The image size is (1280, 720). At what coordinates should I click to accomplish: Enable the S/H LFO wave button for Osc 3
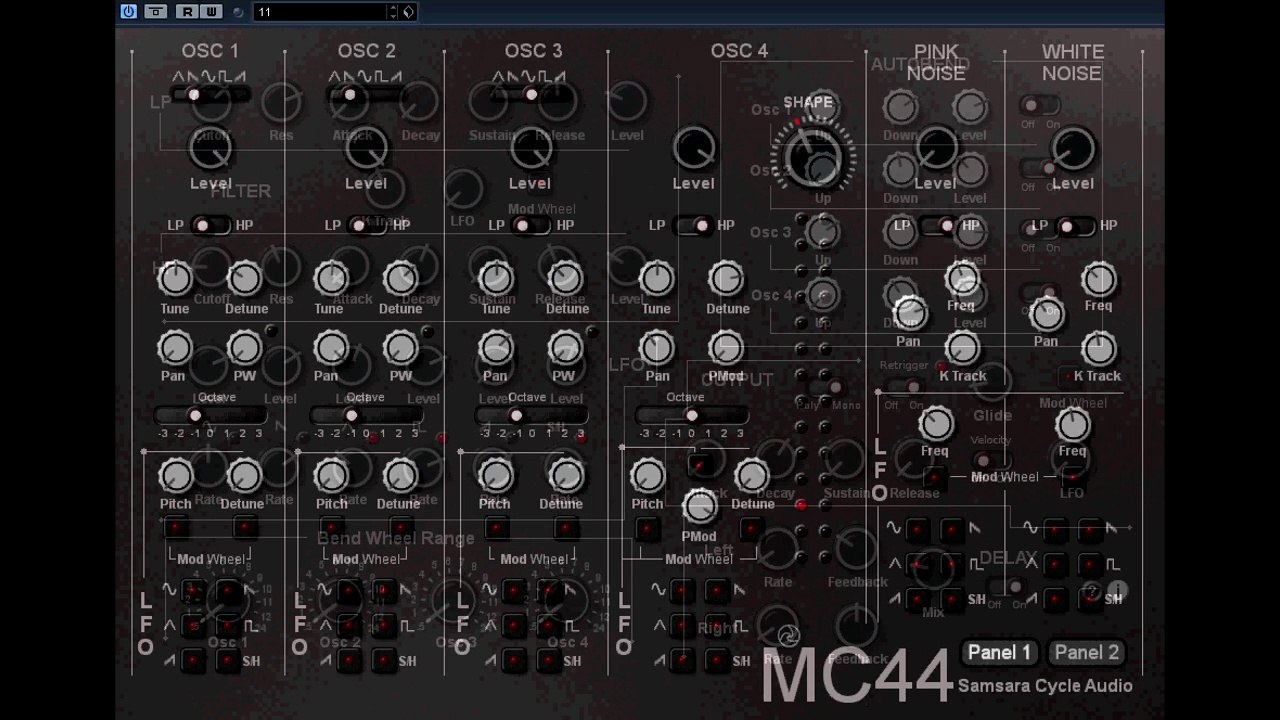point(549,660)
